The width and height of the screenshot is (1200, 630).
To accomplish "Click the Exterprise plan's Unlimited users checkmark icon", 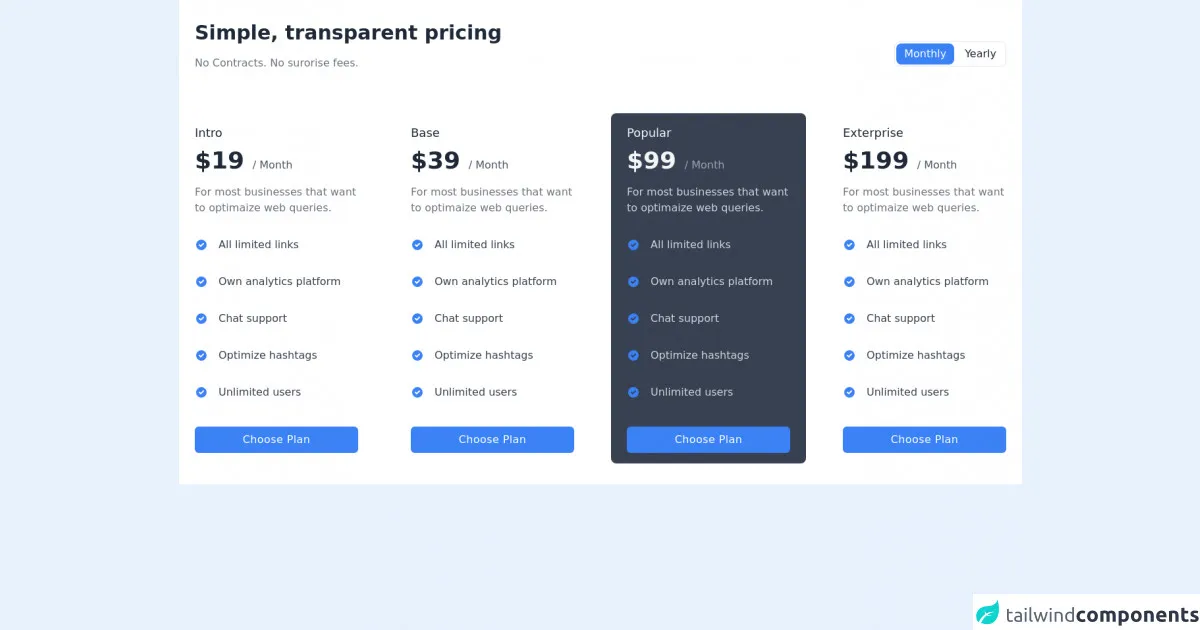I will click(849, 393).
